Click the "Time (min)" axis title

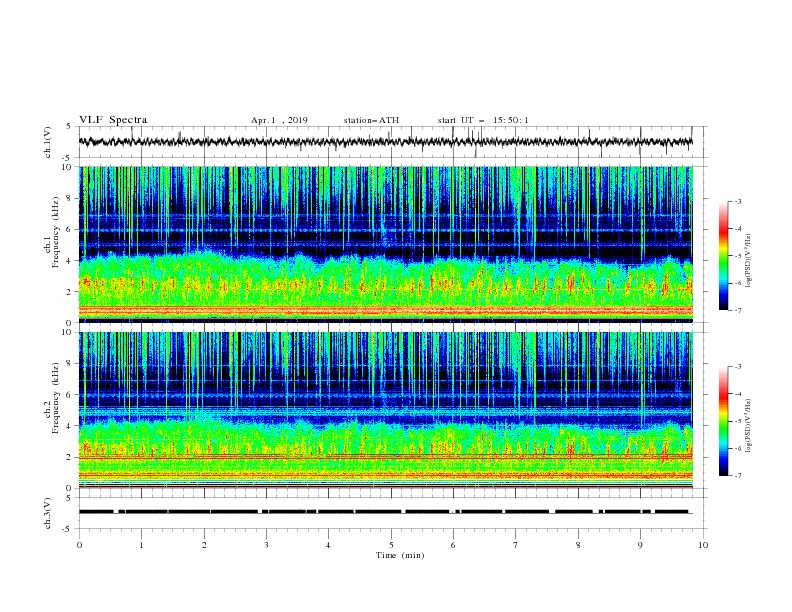400,555
